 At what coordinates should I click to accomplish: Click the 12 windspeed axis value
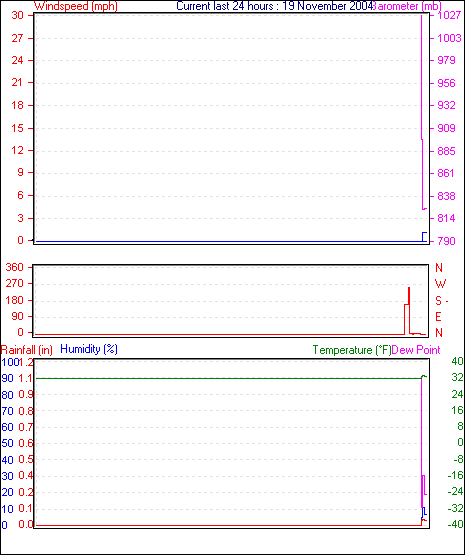[x=17, y=150]
